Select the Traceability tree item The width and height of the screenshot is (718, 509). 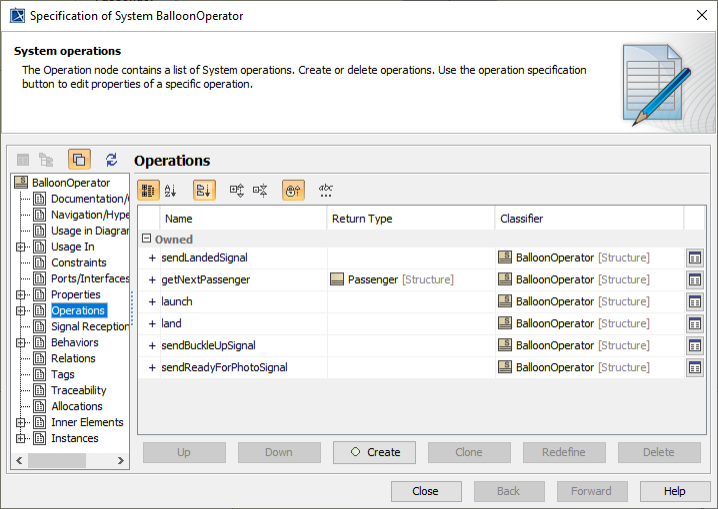point(79,390)
